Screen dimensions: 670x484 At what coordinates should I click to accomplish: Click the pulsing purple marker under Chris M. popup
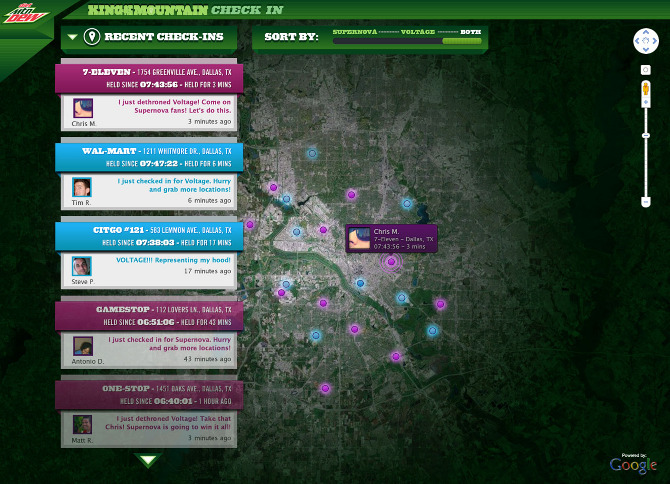[x=391, y=261]
